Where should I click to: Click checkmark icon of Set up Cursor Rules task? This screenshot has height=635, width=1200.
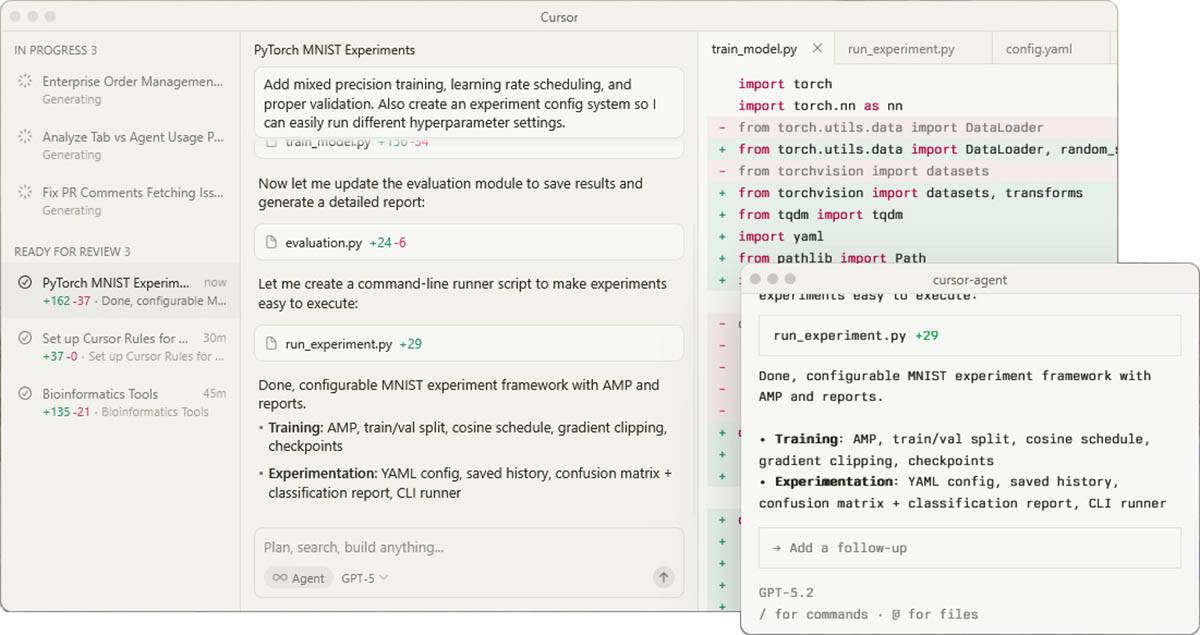tap(25, 339)
